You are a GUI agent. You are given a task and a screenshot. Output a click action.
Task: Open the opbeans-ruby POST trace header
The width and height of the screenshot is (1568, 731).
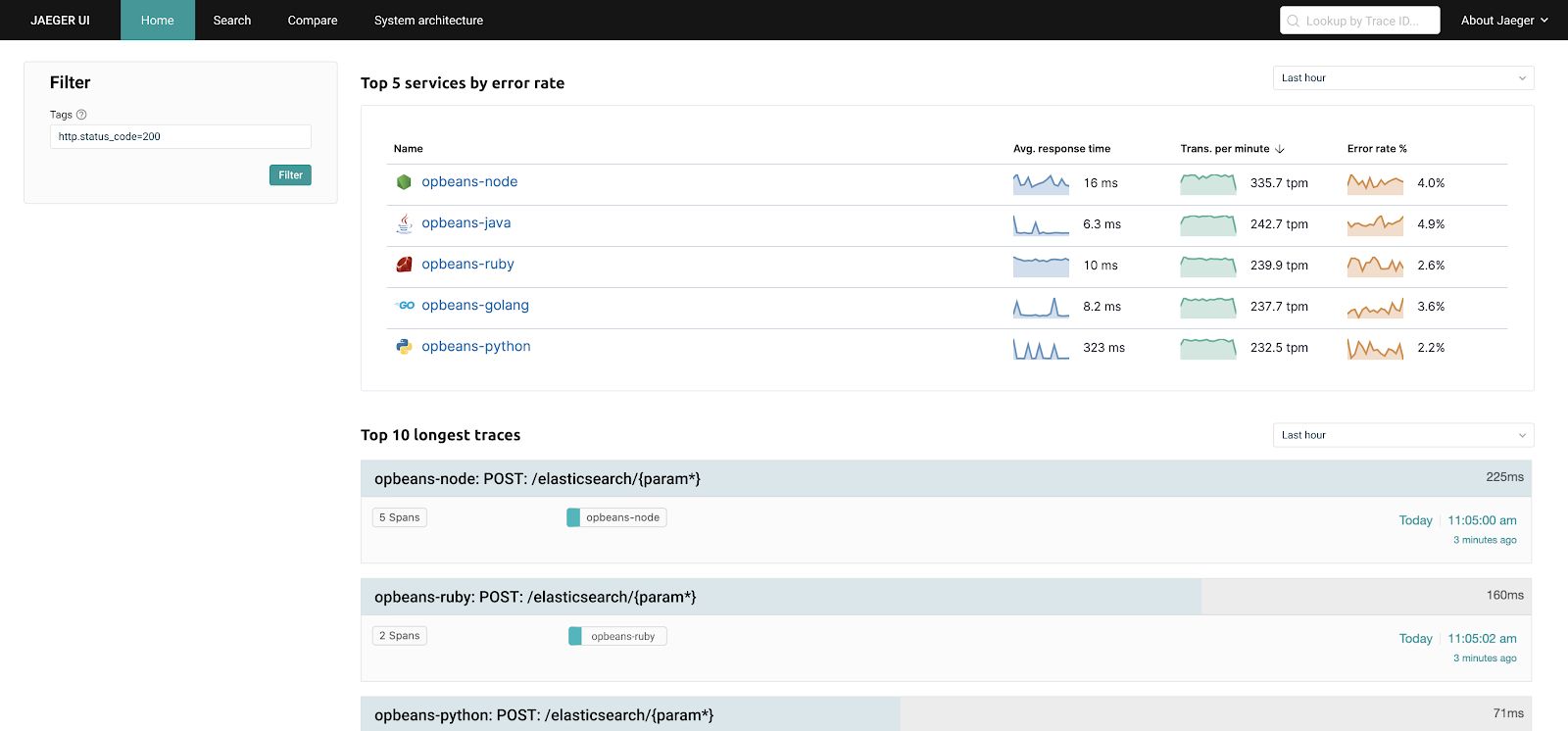pos(535,597)
